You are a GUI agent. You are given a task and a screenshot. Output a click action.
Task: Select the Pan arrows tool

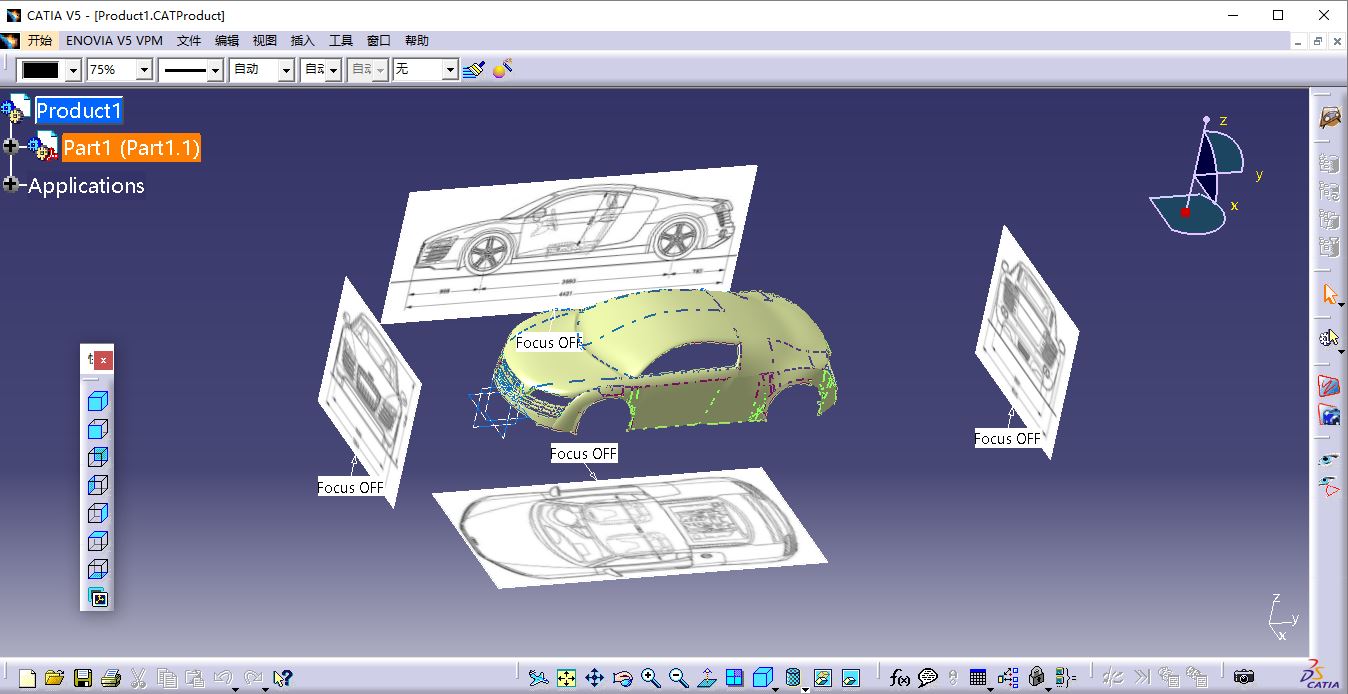[x=595, y=678]
